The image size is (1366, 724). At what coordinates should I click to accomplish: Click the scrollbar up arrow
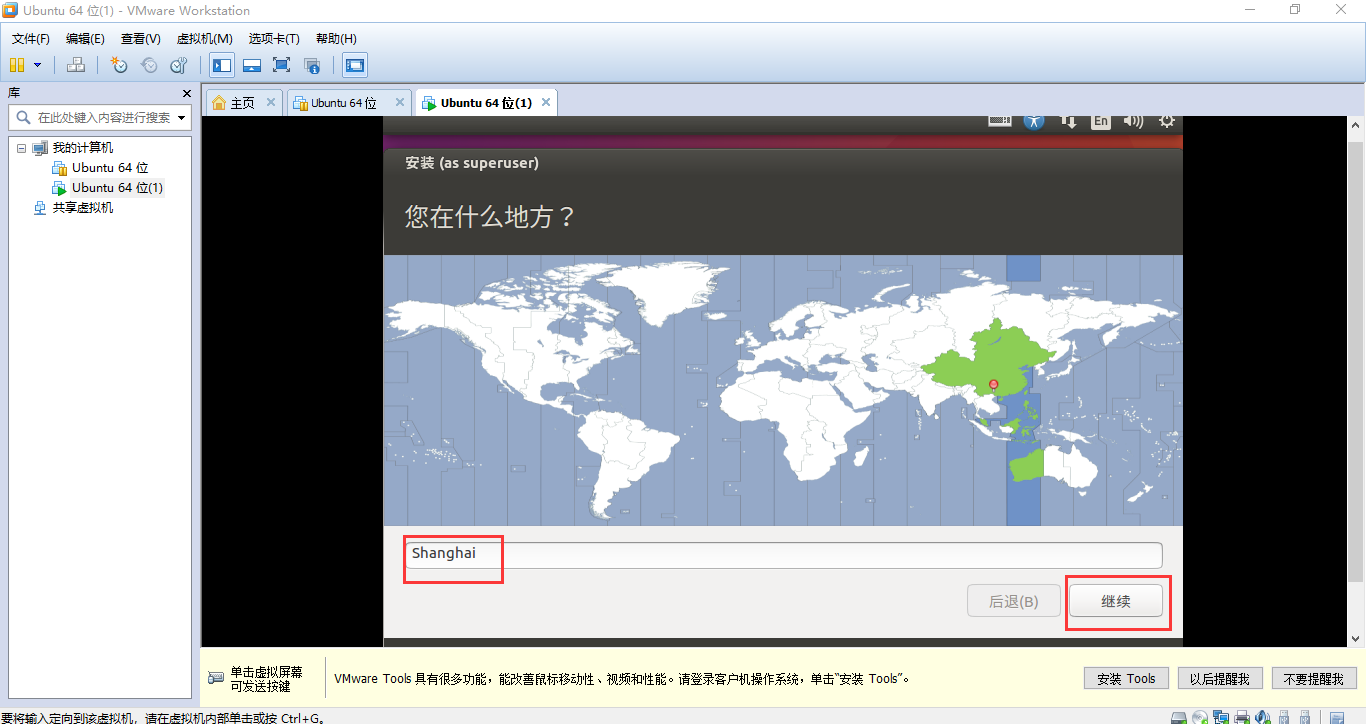(1356, 124)
